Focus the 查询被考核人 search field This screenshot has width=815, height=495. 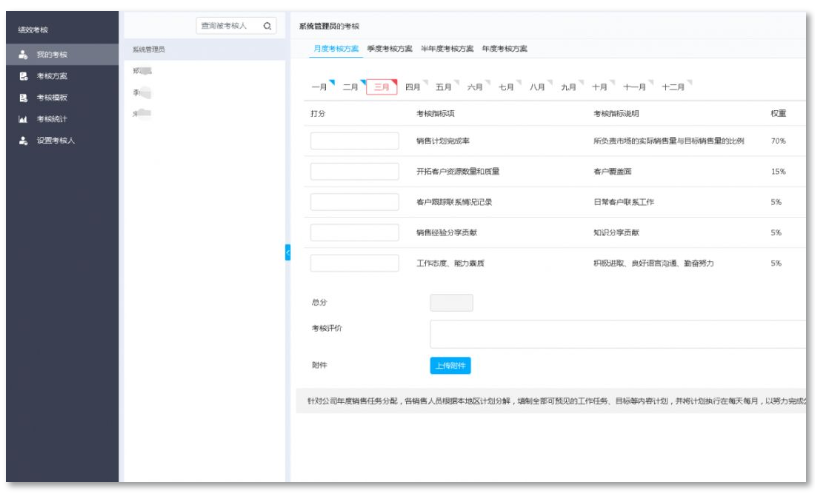click(x=225, y=26)
